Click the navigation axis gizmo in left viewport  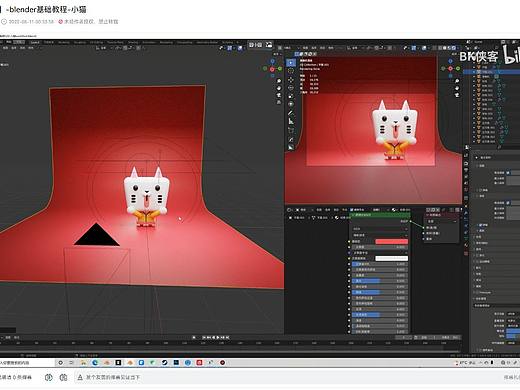(272, 69)
